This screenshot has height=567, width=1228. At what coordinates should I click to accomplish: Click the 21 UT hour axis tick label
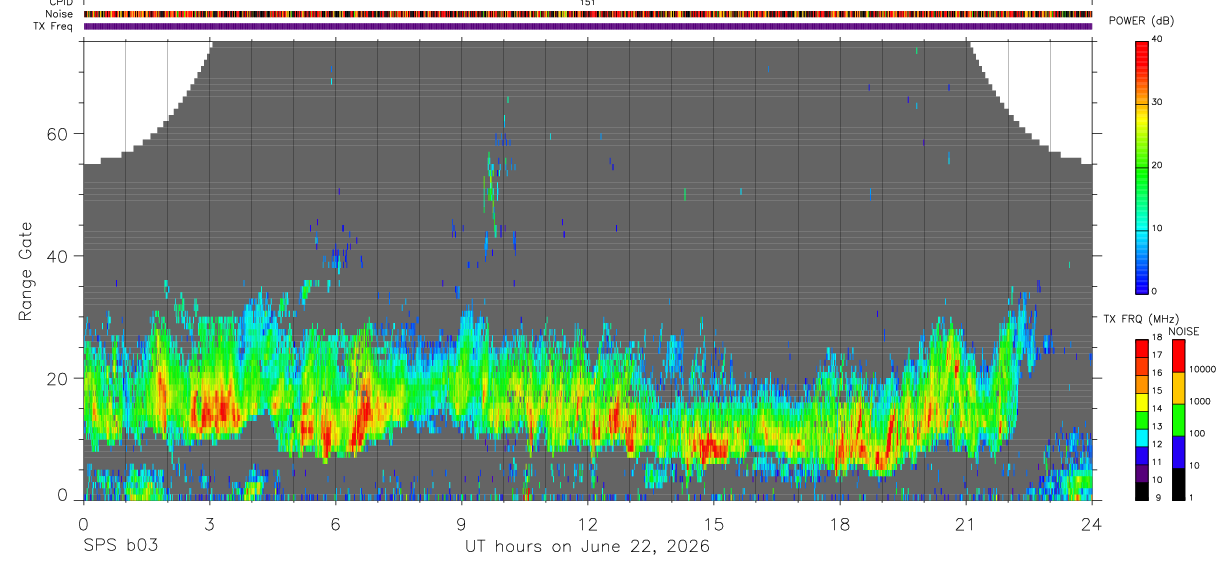pos(966,523)
